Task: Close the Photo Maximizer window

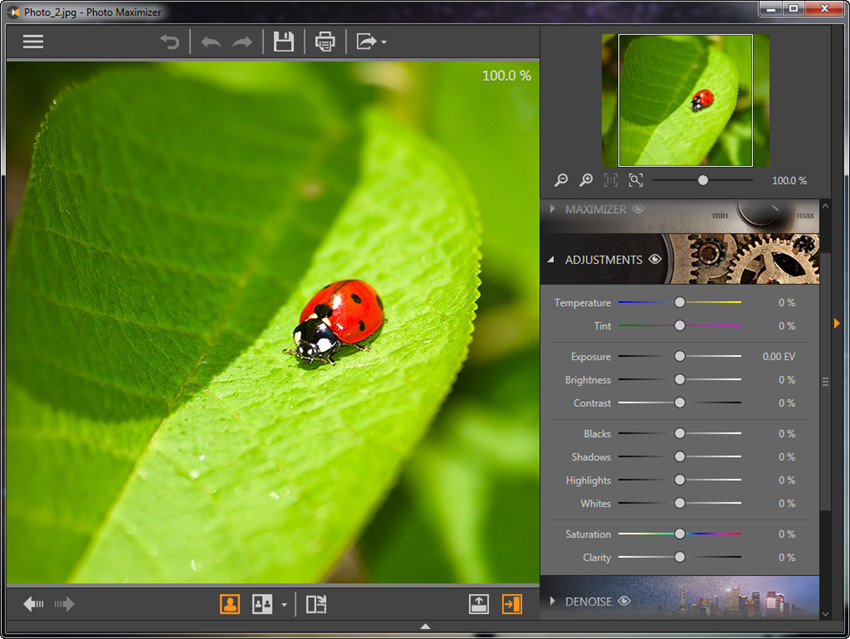Action: tap(824, 9)
